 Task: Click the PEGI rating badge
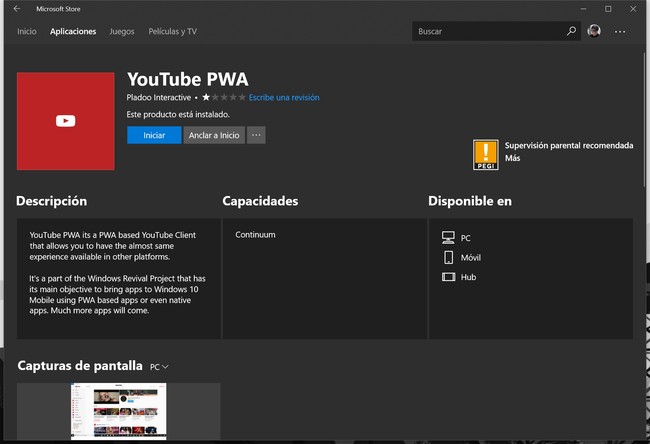coord(486,155)
